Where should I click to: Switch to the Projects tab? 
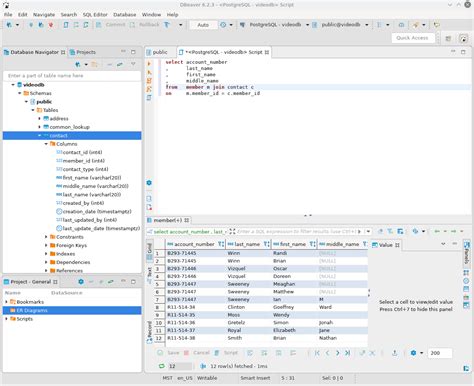(x=83, y=52)
